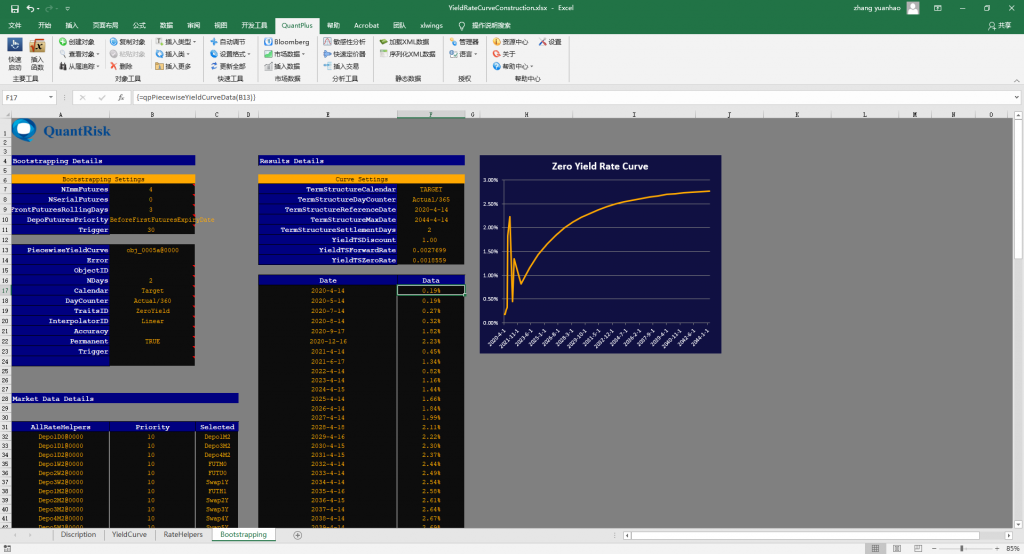Click the user account avatar

click(x=913, y=8)
